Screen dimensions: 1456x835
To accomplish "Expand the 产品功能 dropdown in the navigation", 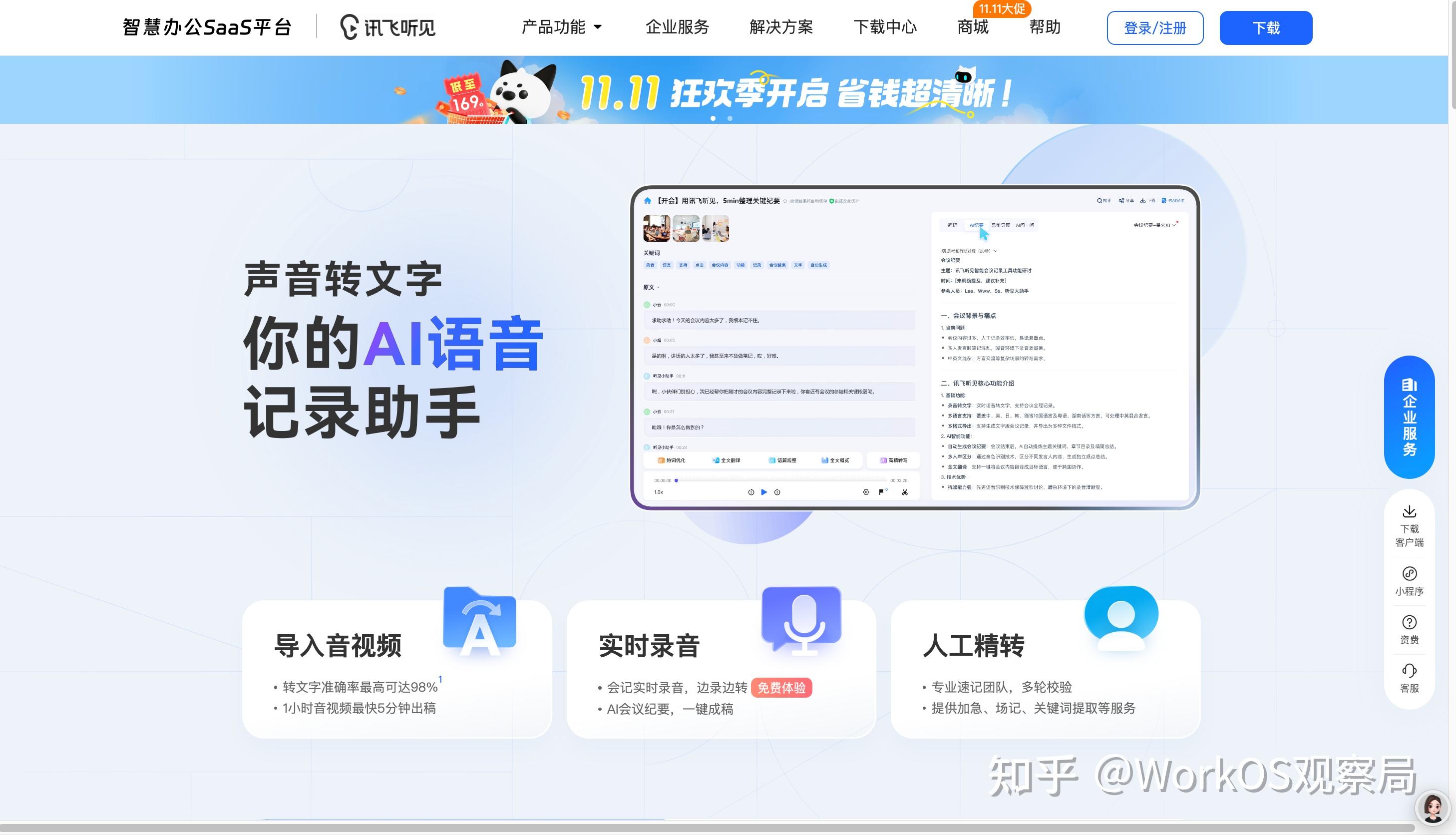I will point(561,27).
